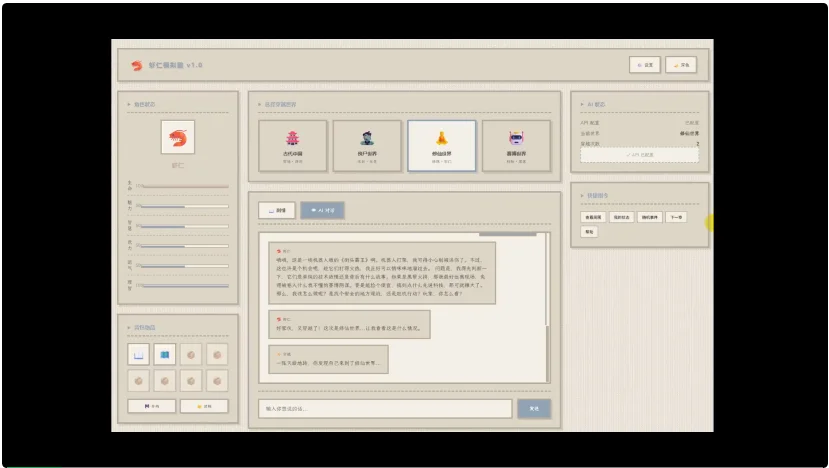Click the 下一章 quick command button
Screen dimensions: 829x468
pyautogui.click(x=676, y=216)
